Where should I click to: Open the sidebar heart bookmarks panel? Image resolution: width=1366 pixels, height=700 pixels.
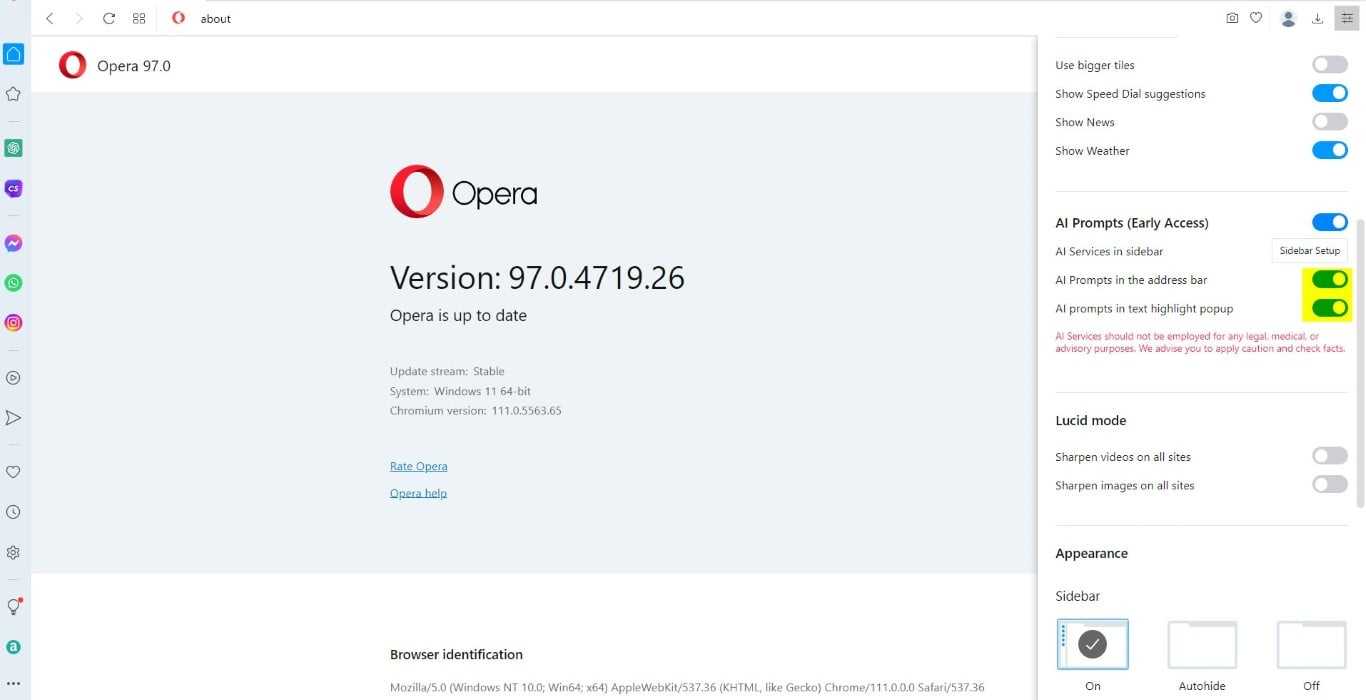pyautogui.click(x=13, y=472)
